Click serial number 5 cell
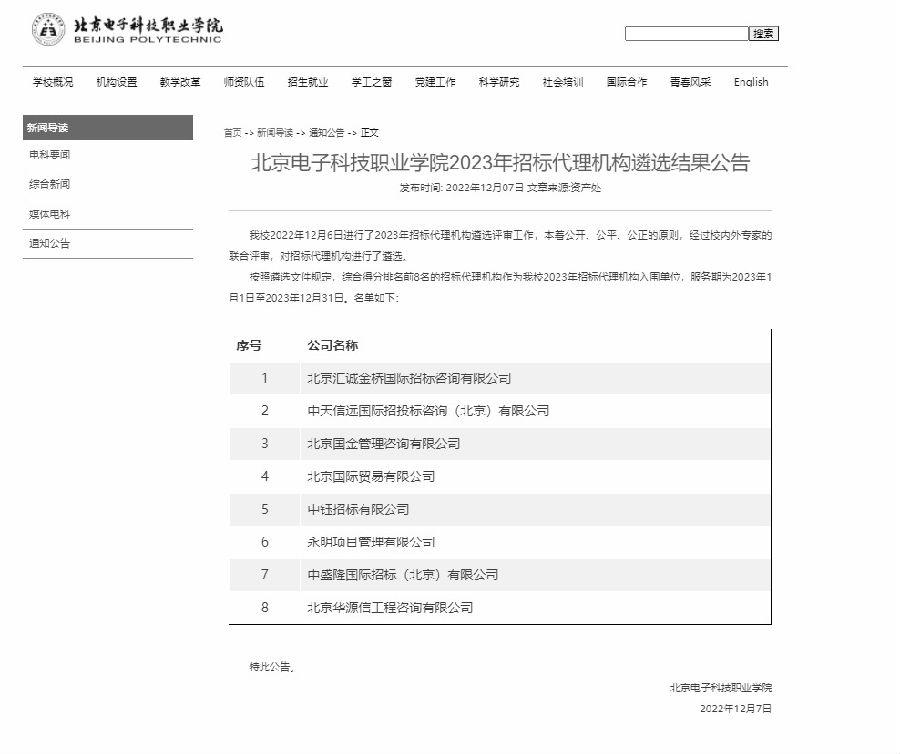Image resolution: width=900 pixels, height=754 pixels. (265, 510)
